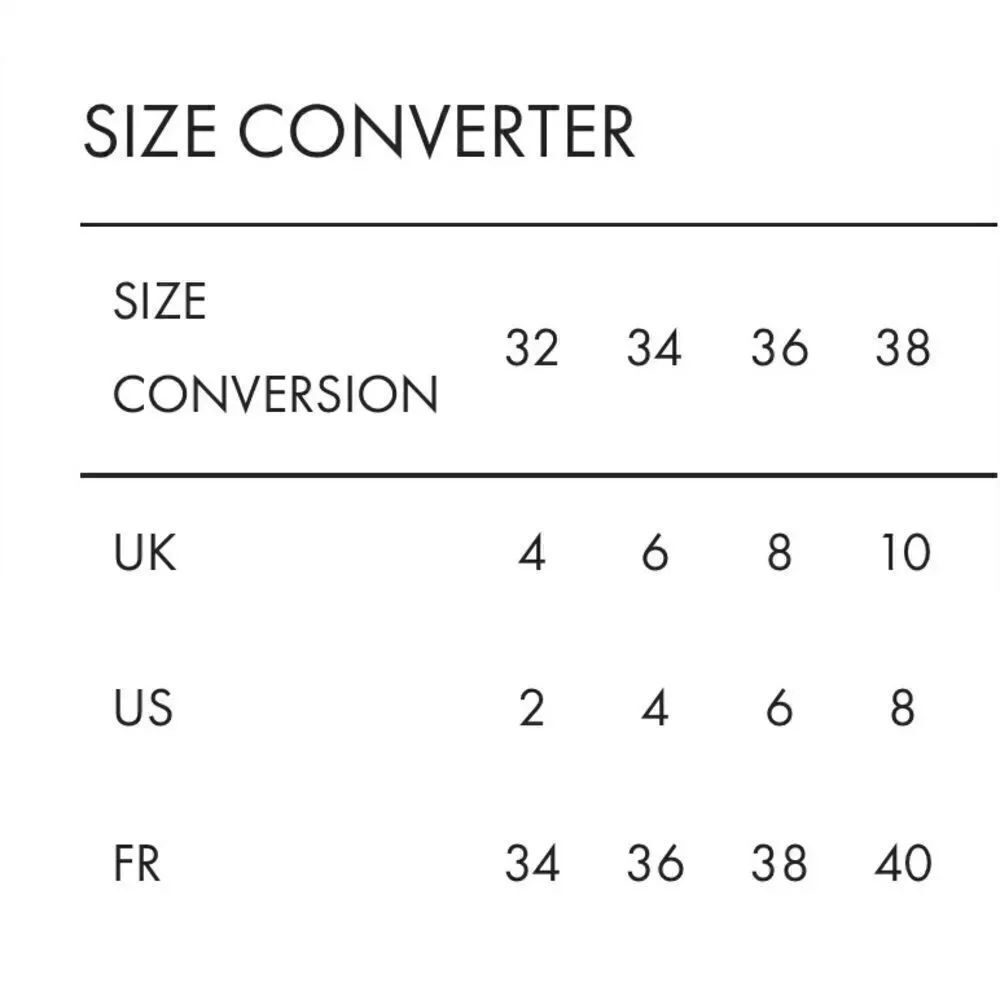Click US size 6 cell
This screenshot has height=1000, width=1000.
point(779,708)
